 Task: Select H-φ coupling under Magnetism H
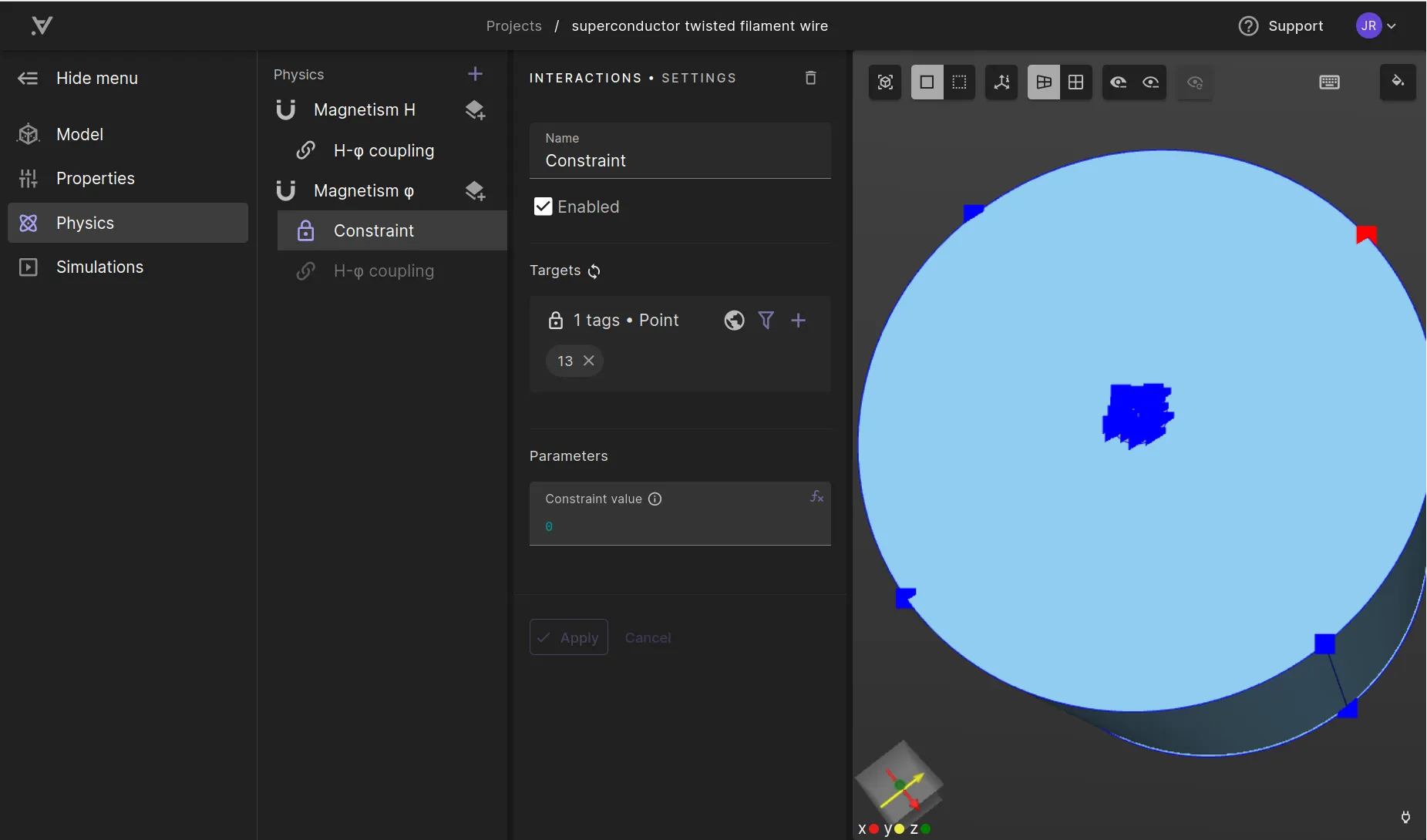click(x=383, y=150)
